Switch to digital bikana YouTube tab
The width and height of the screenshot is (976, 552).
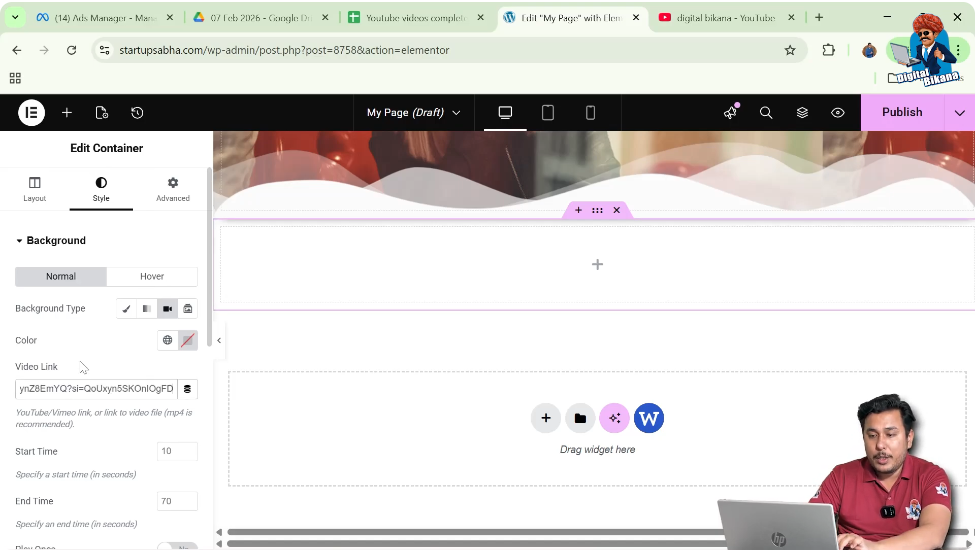(x=726, y=17)
